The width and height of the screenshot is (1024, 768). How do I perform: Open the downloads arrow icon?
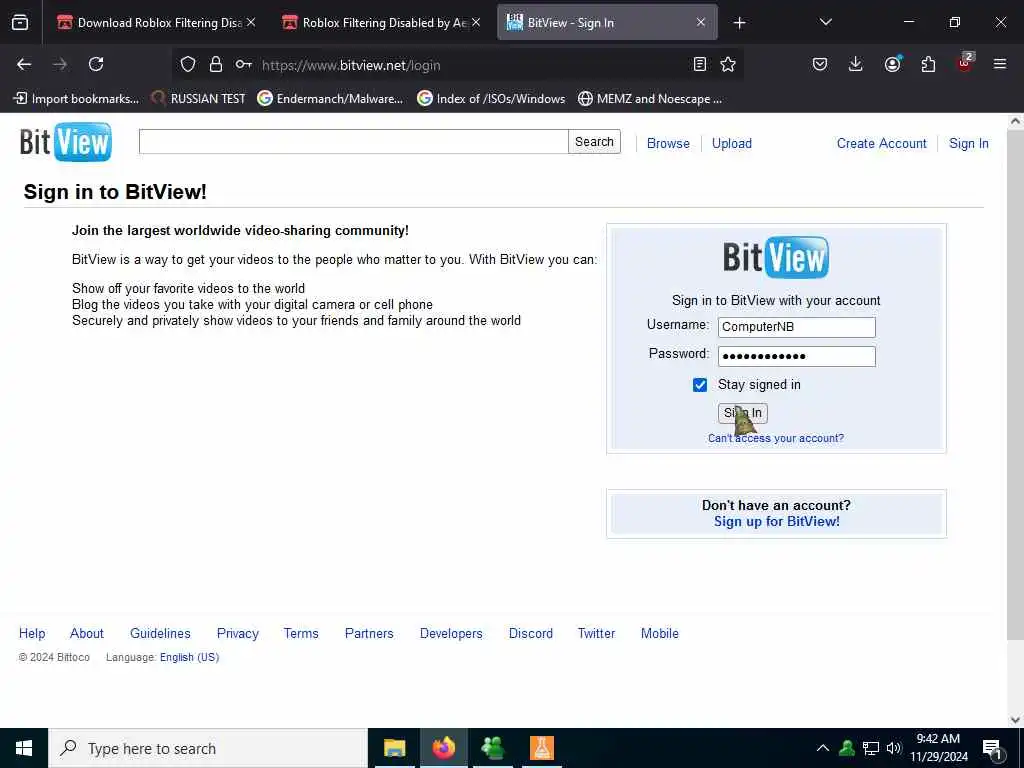pos(856,64)
